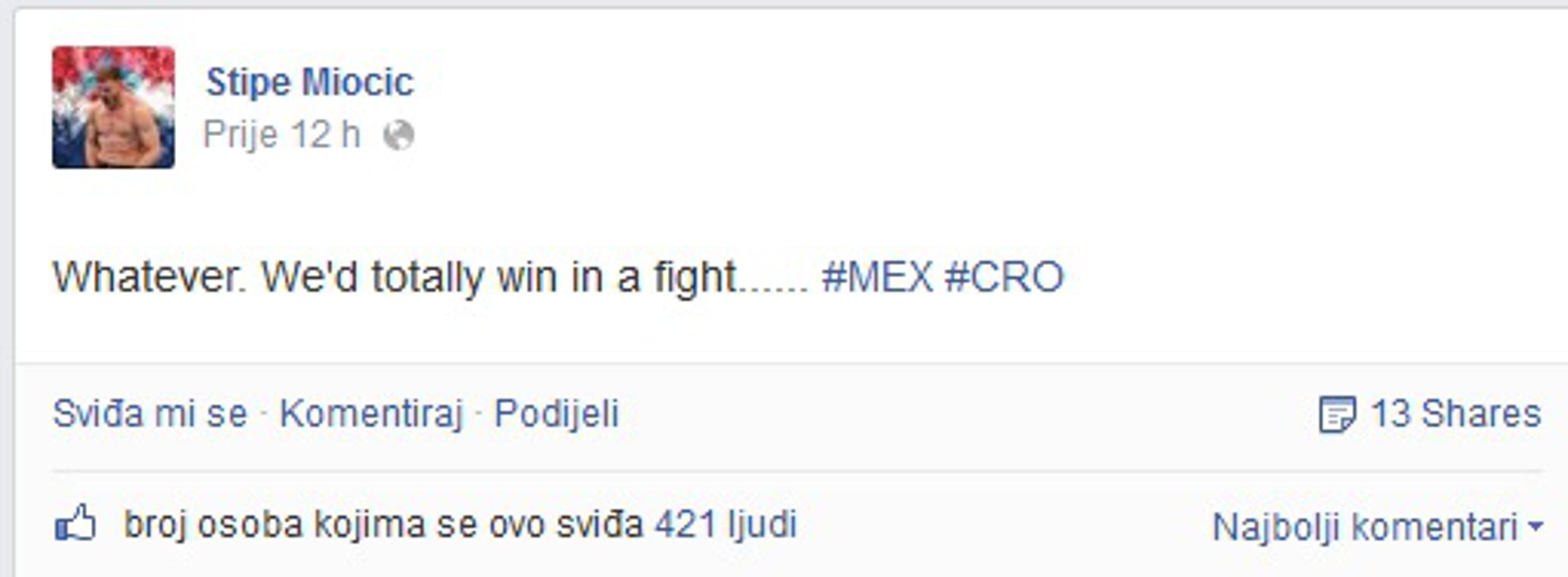The image size is (1568, 577).
Task: Click the gray page gutter beside the post card
Action: pyautogui.click(x=6, y=292)
